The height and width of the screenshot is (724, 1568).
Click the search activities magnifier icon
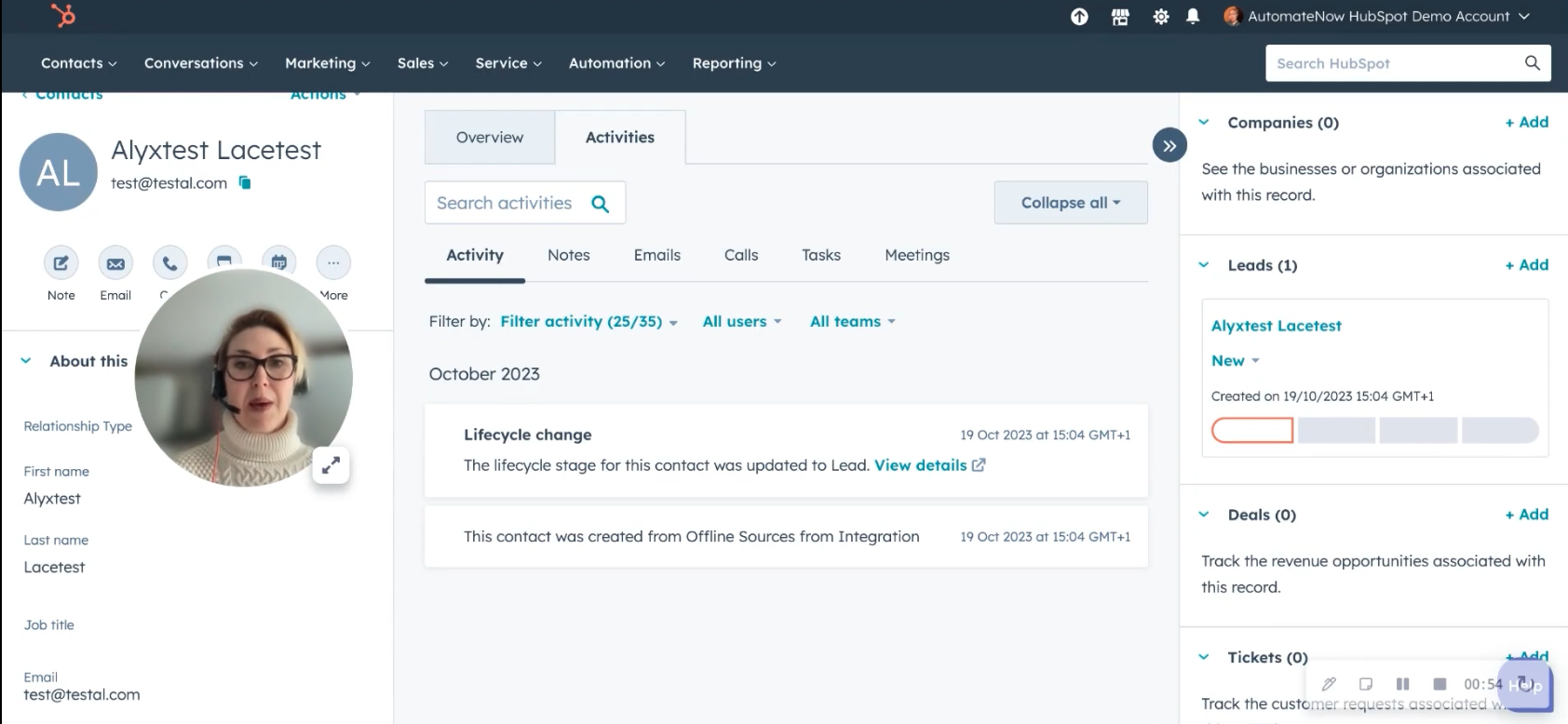(601, 204)
